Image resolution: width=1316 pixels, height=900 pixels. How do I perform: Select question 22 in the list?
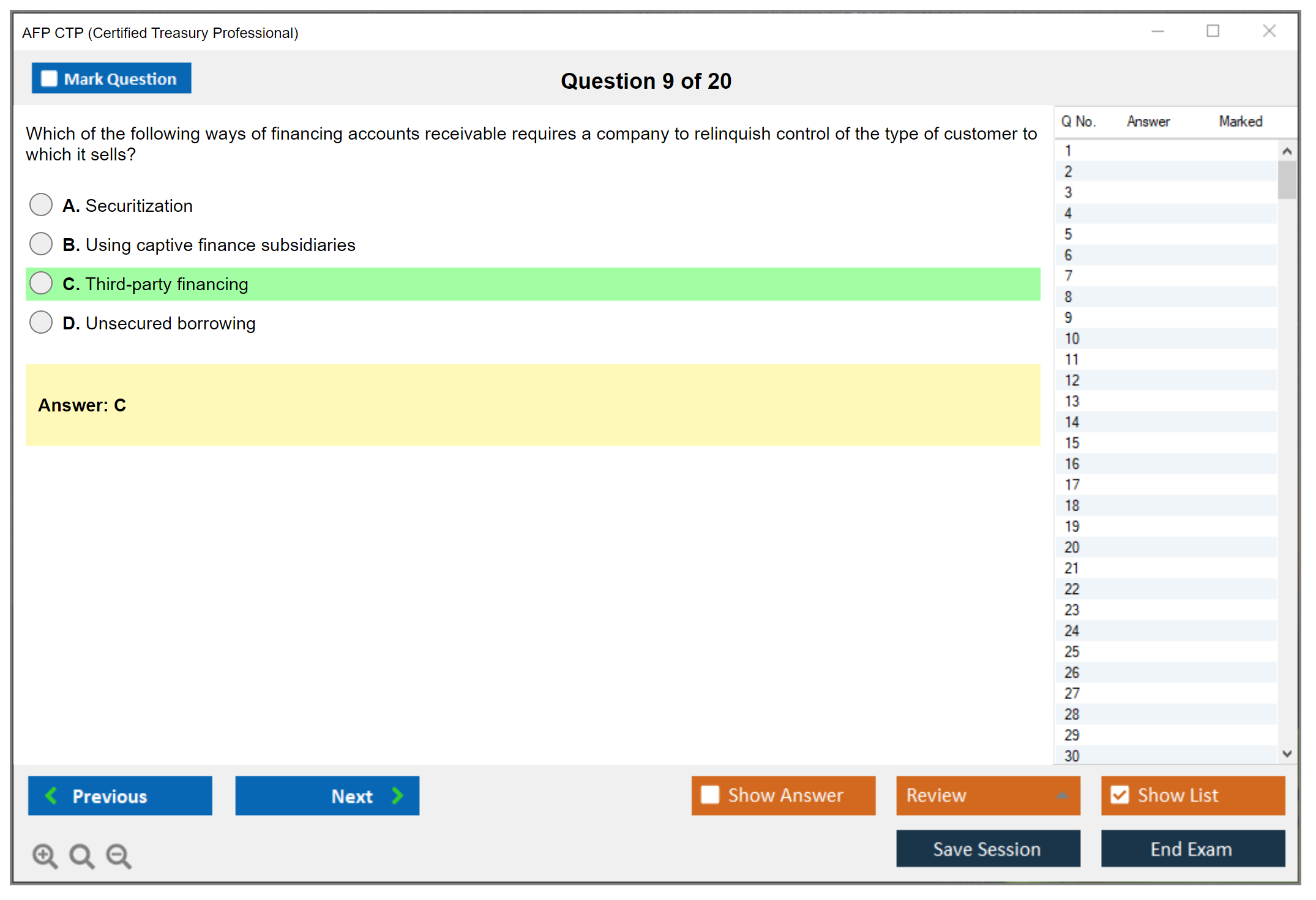(1072, 589)
